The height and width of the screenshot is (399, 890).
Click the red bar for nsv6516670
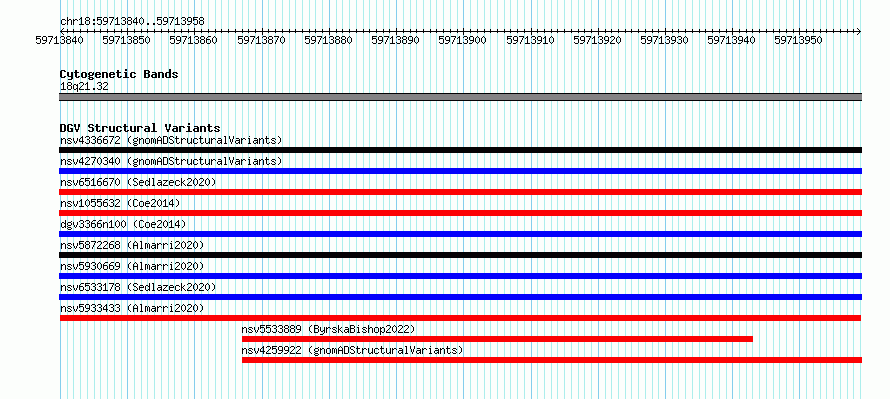pos(460,192)
